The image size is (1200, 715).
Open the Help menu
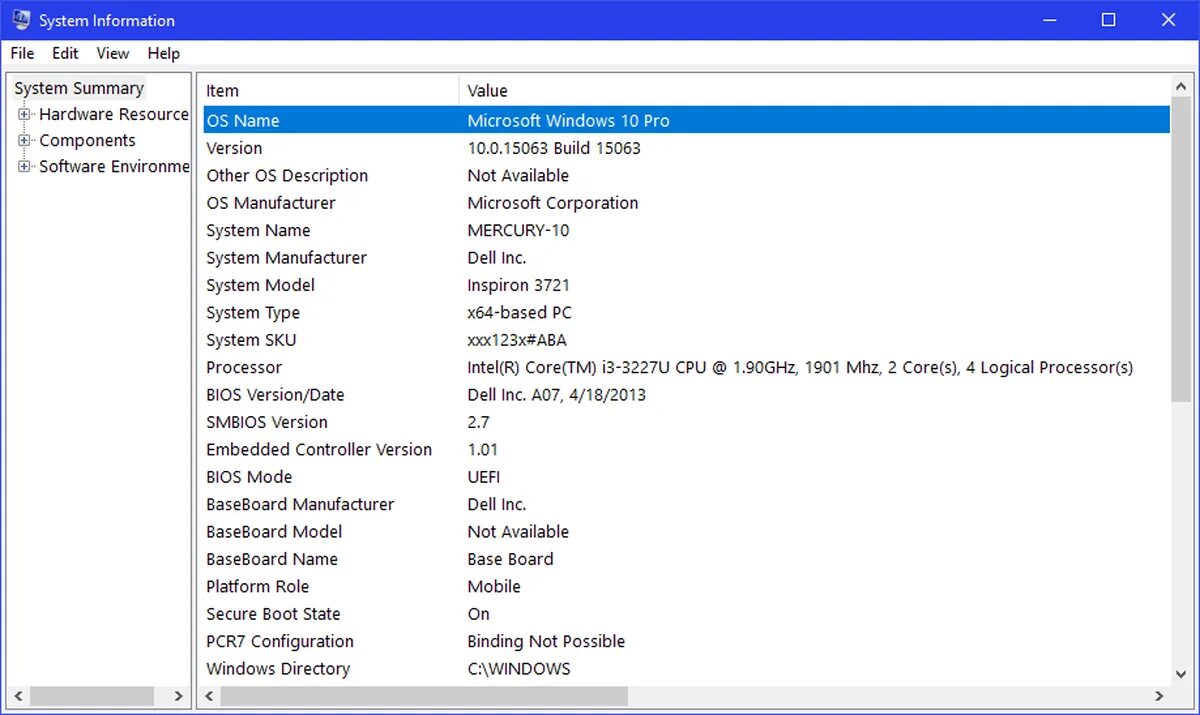click(x=163, y=53)
